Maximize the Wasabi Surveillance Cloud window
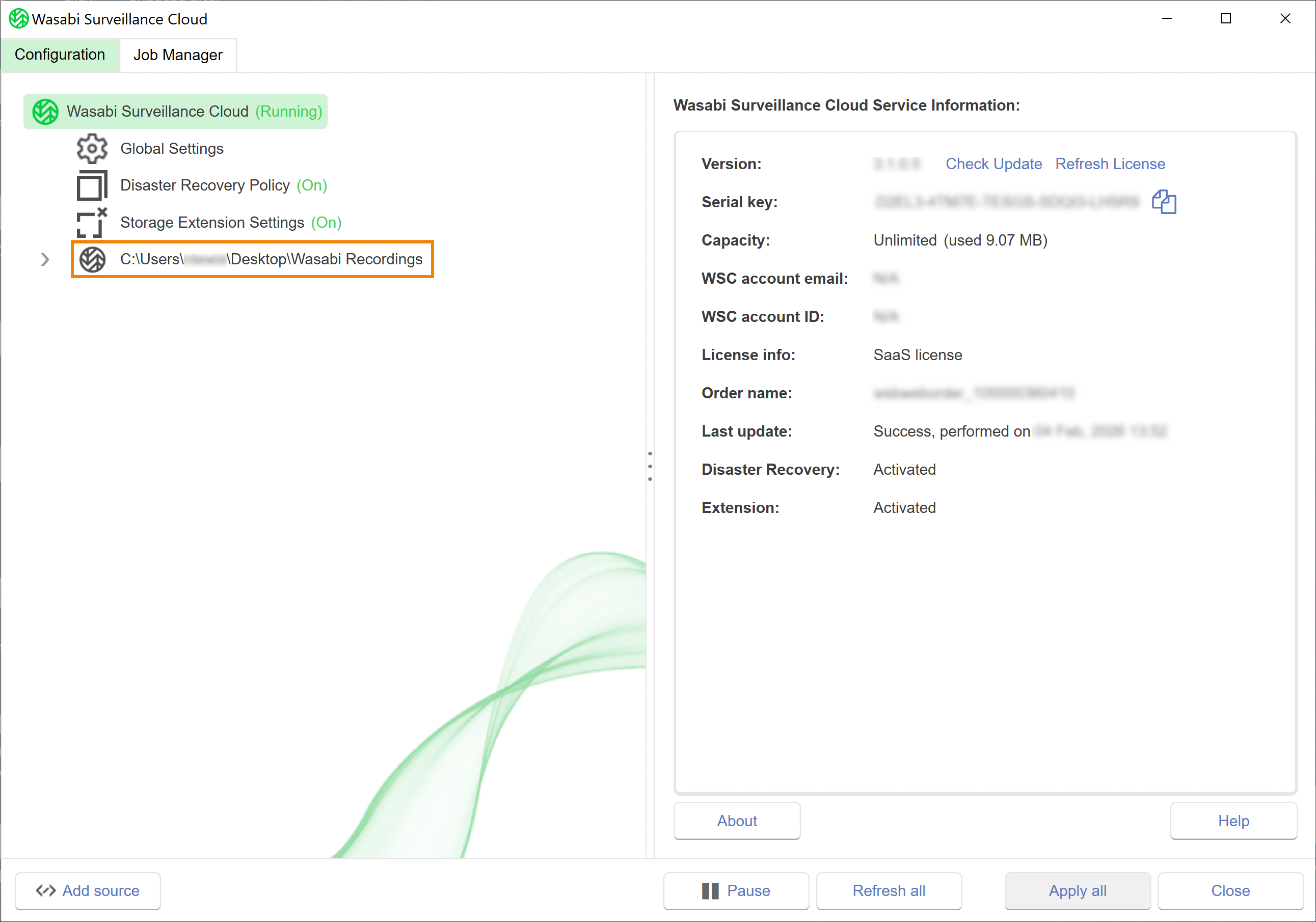This screenshot has height=922, width=1316. coord(1225,19)
